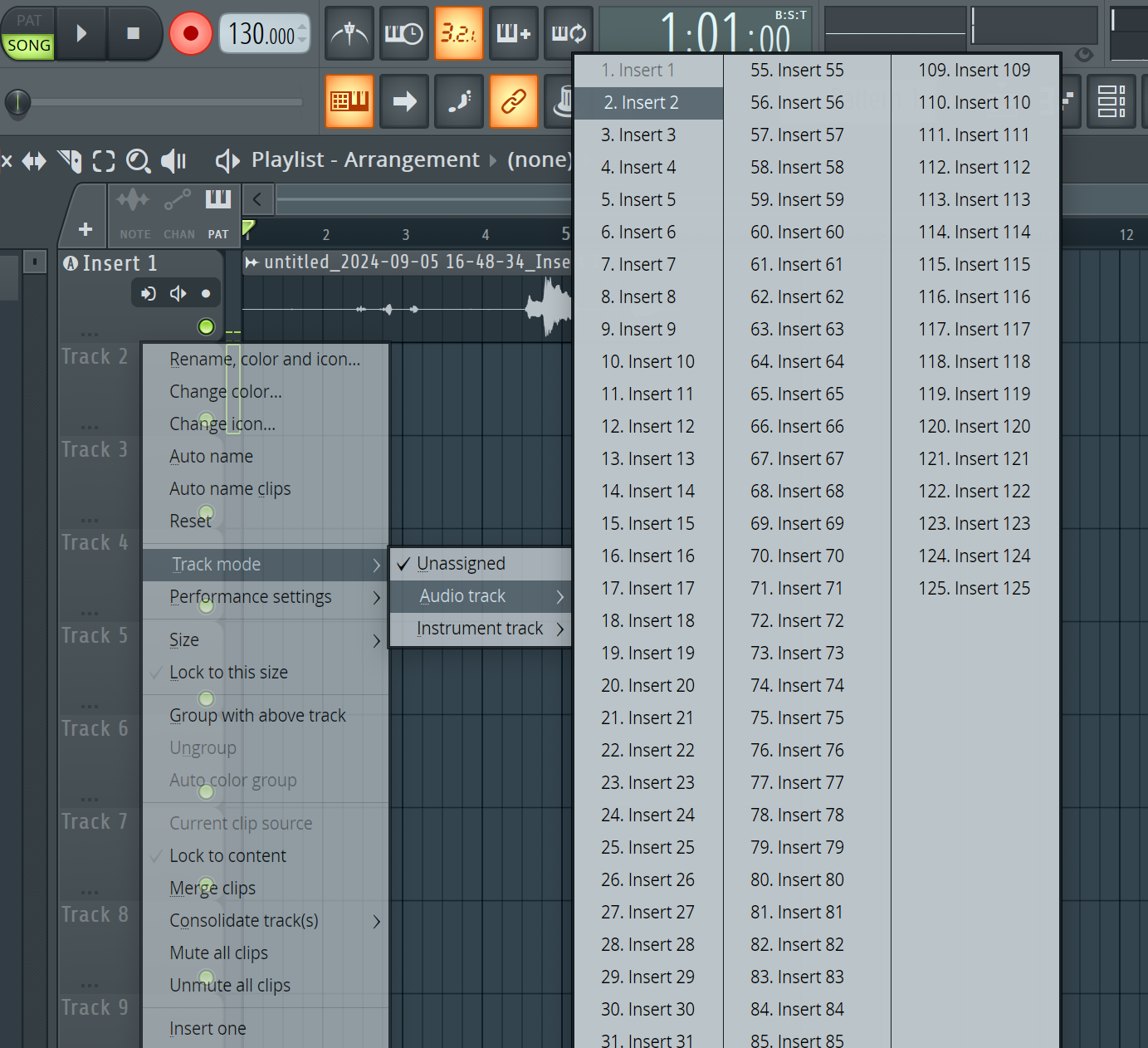
Task: Click the orange step editing icon
Action: [349, 101]
